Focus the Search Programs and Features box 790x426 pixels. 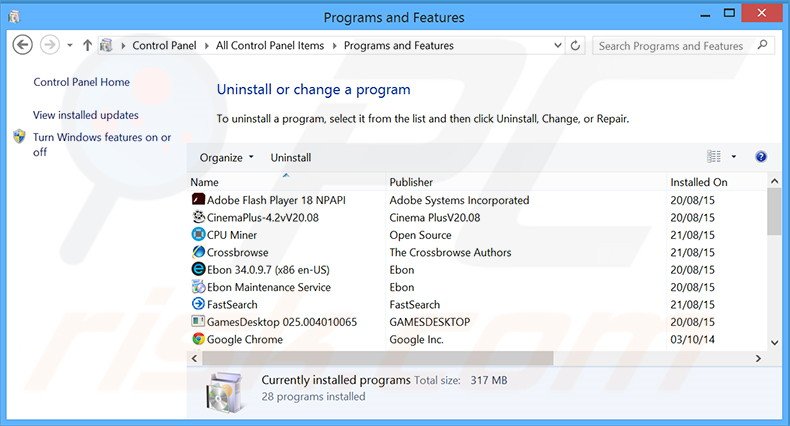coord(683,46)
